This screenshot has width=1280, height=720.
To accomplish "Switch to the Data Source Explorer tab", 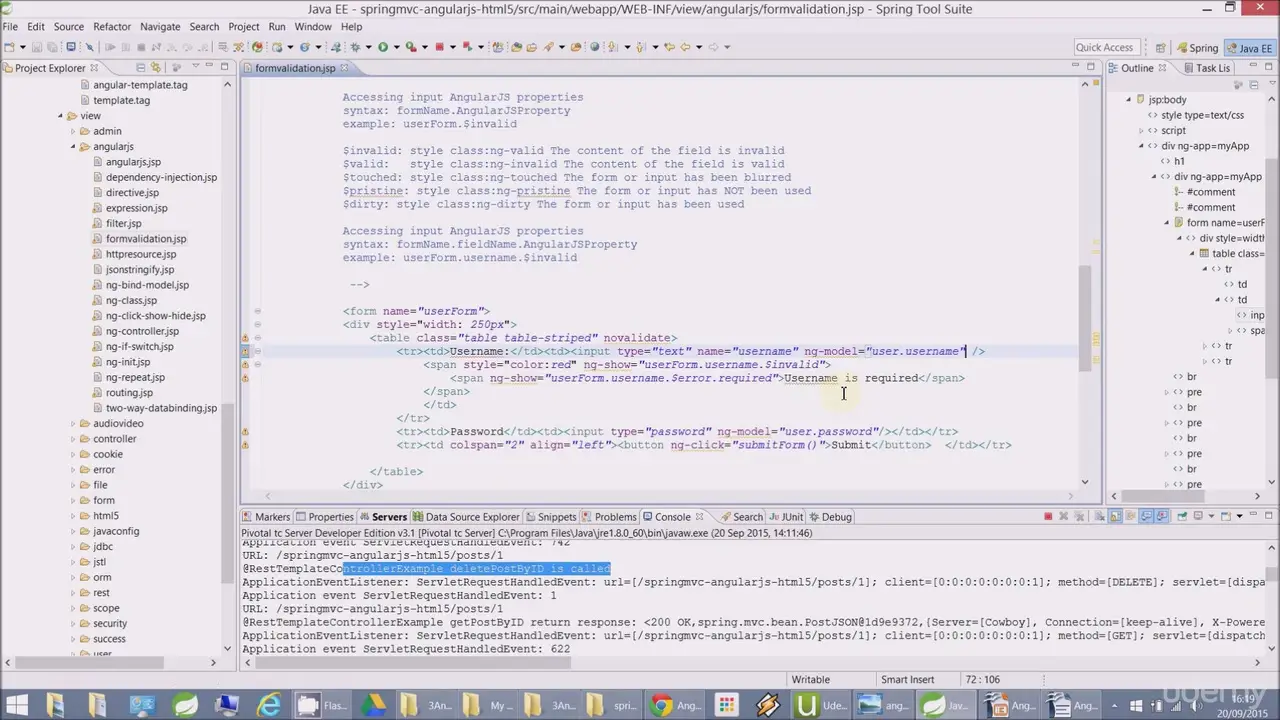I will click(465, 517).
